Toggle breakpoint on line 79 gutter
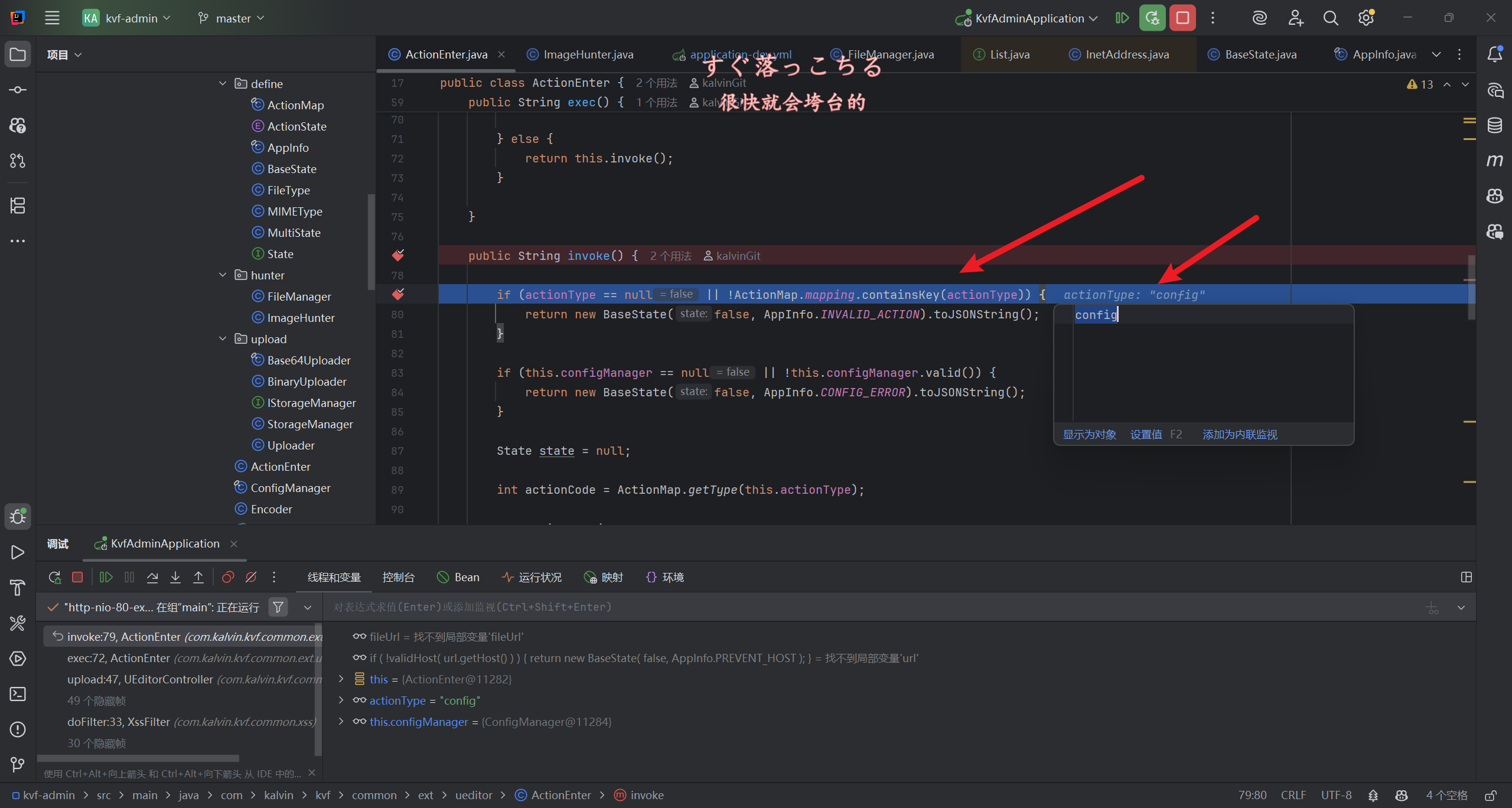Viewport: 1512px width, 808px height. pyautogui.click(x=398, y=294)
